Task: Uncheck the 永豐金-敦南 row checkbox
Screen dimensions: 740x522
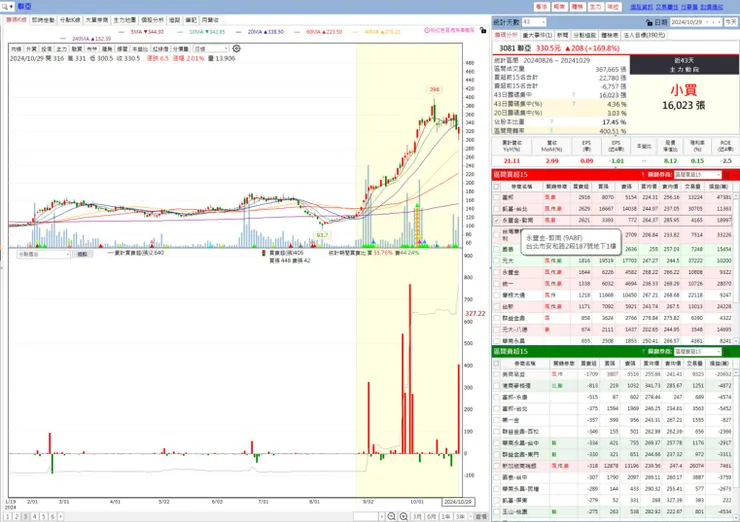Action: tap(496, 220)
